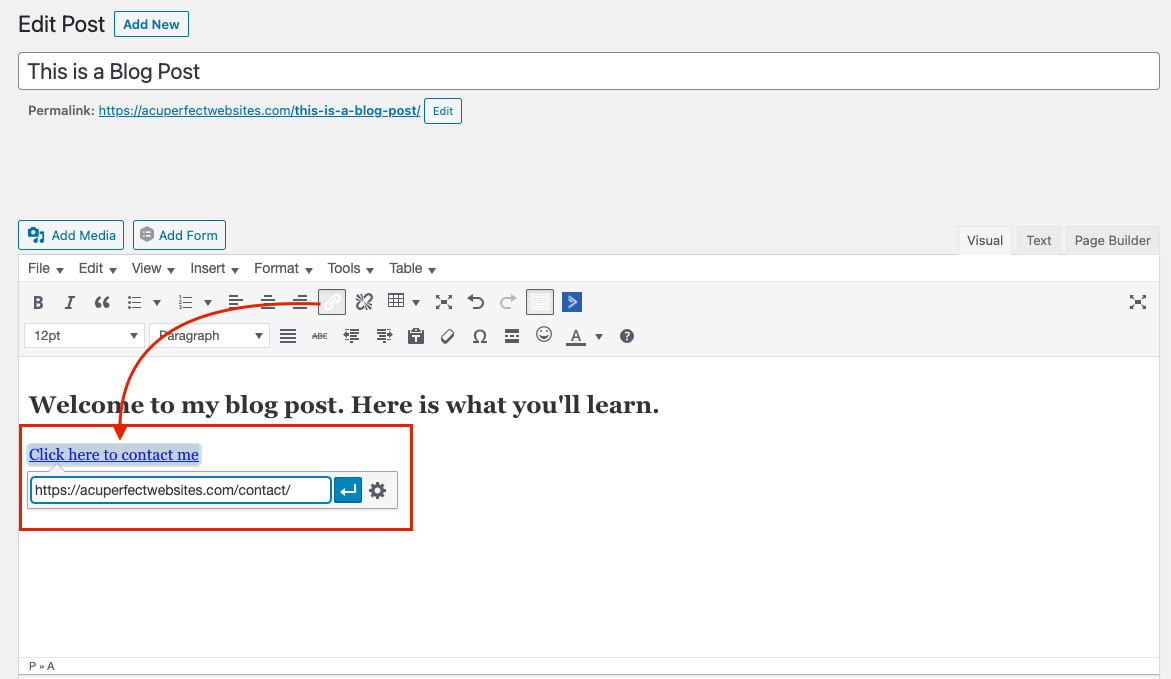Open the font size 12pt dropdown
Viewport: 1171px width, 679px height.
(83, 335)
